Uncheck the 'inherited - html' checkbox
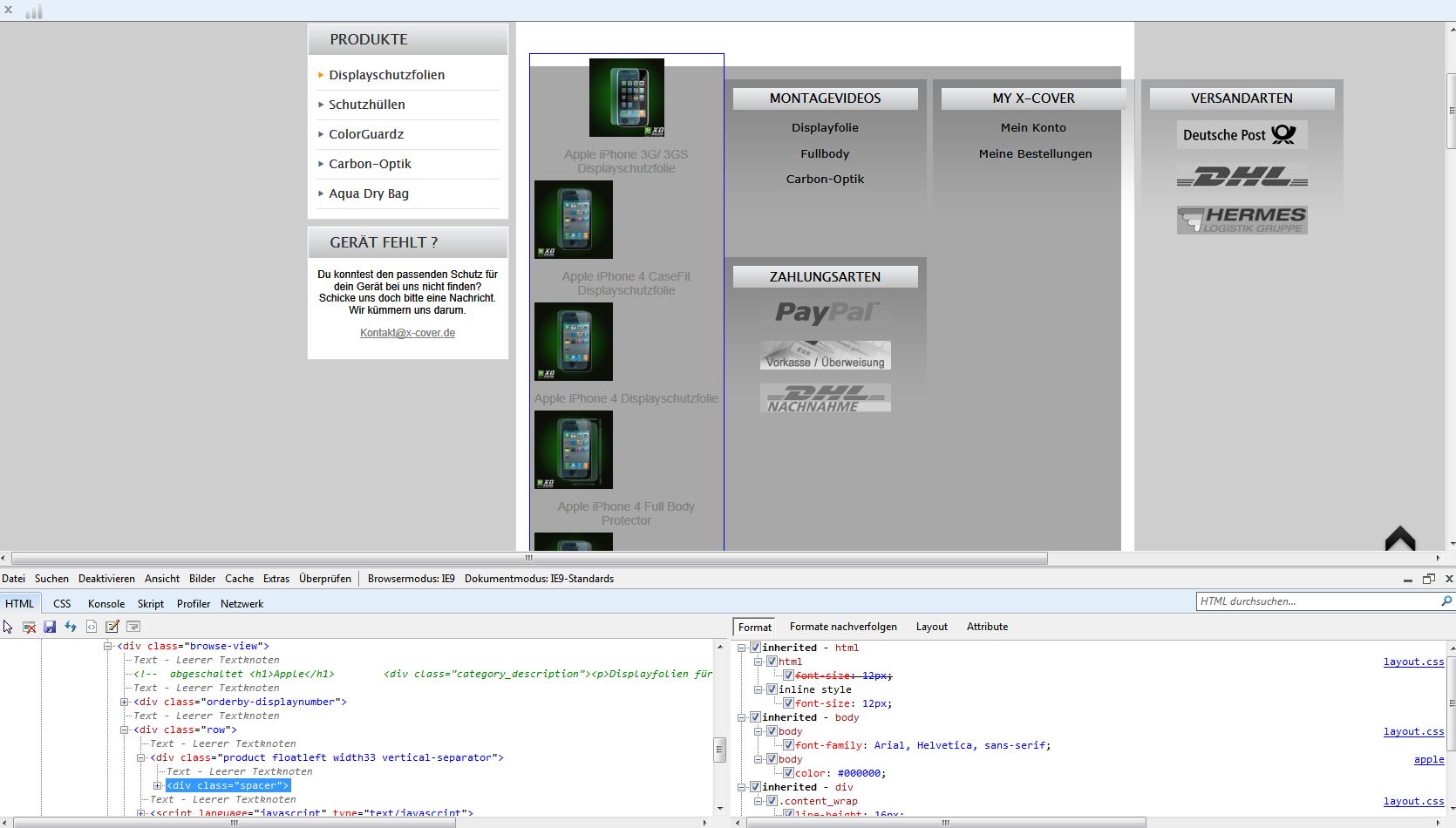 pos(755,648)
